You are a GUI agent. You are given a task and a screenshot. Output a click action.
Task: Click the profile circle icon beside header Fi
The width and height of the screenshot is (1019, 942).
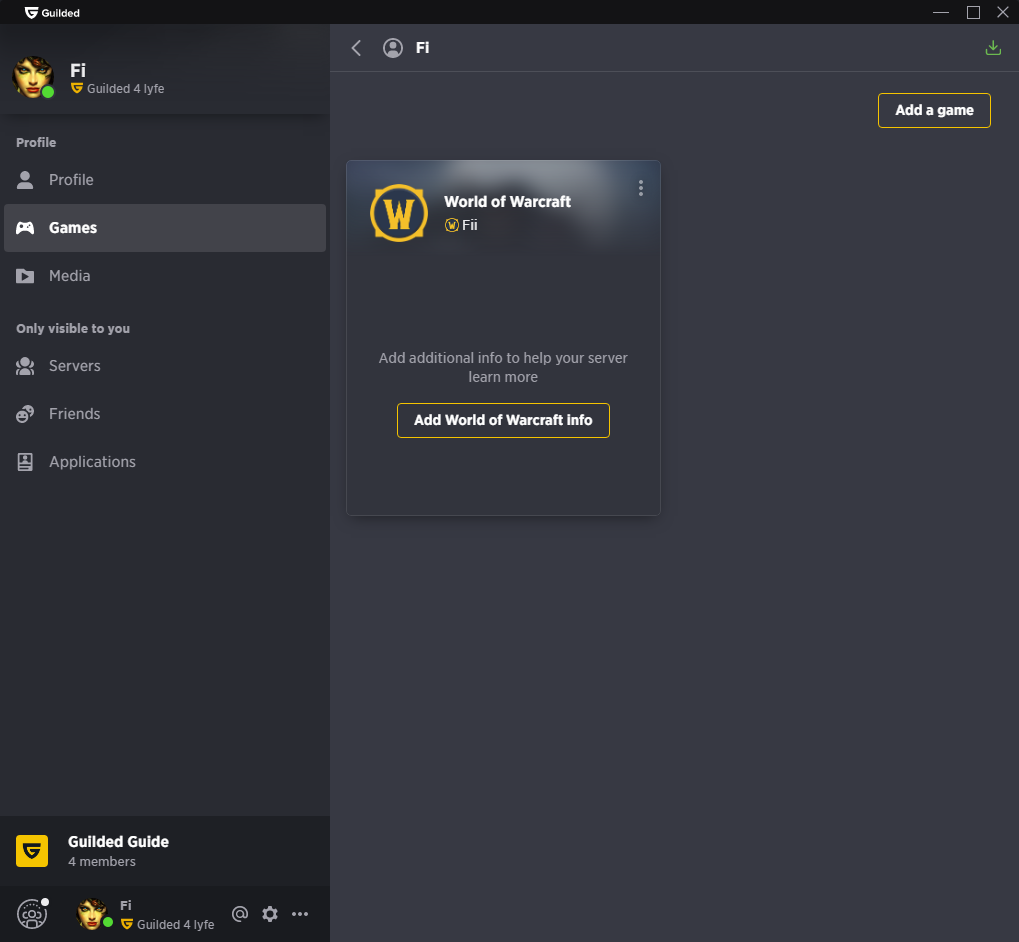tap(393, 48)
